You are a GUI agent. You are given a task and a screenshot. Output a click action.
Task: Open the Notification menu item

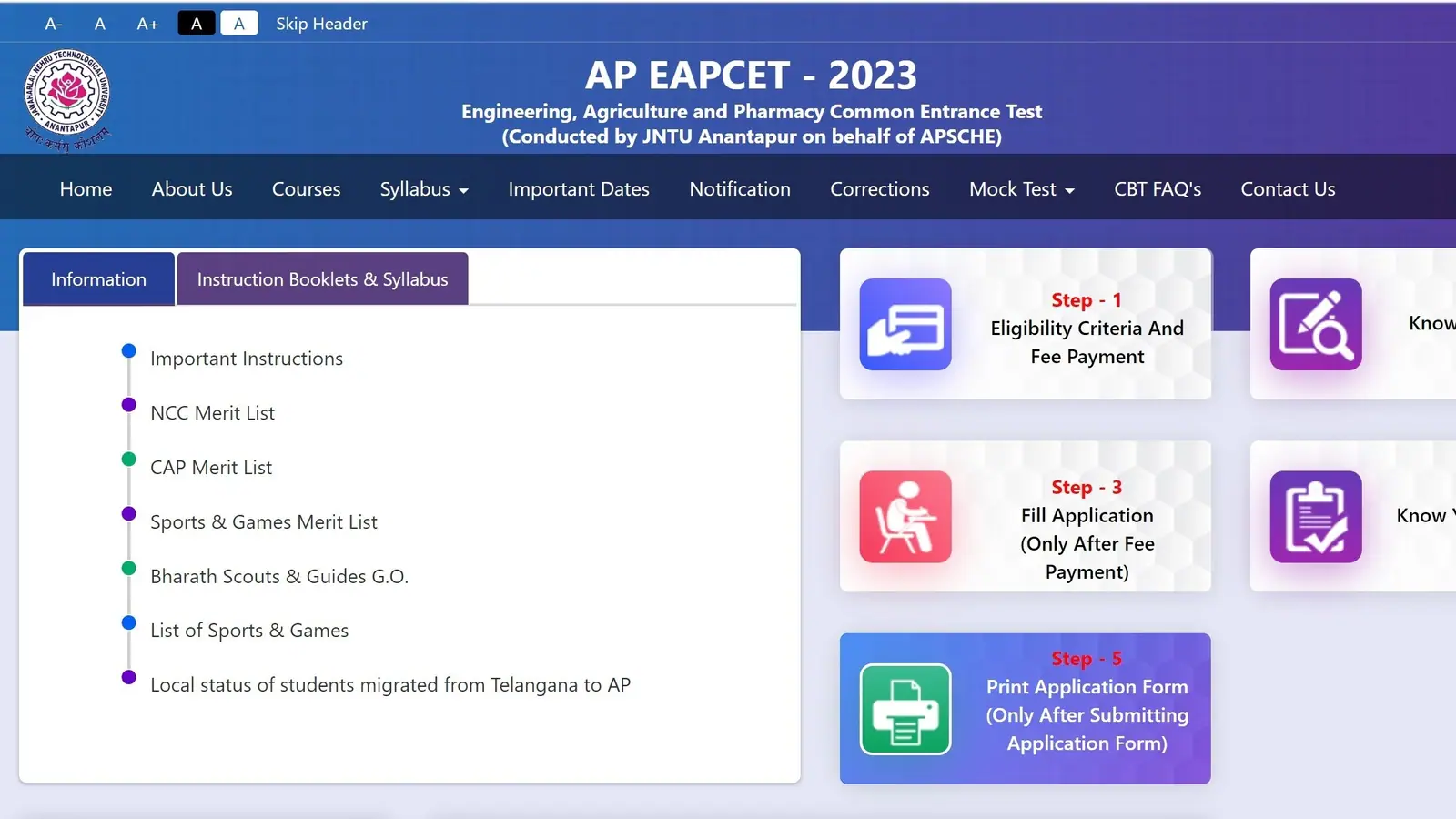click(740, 189)
